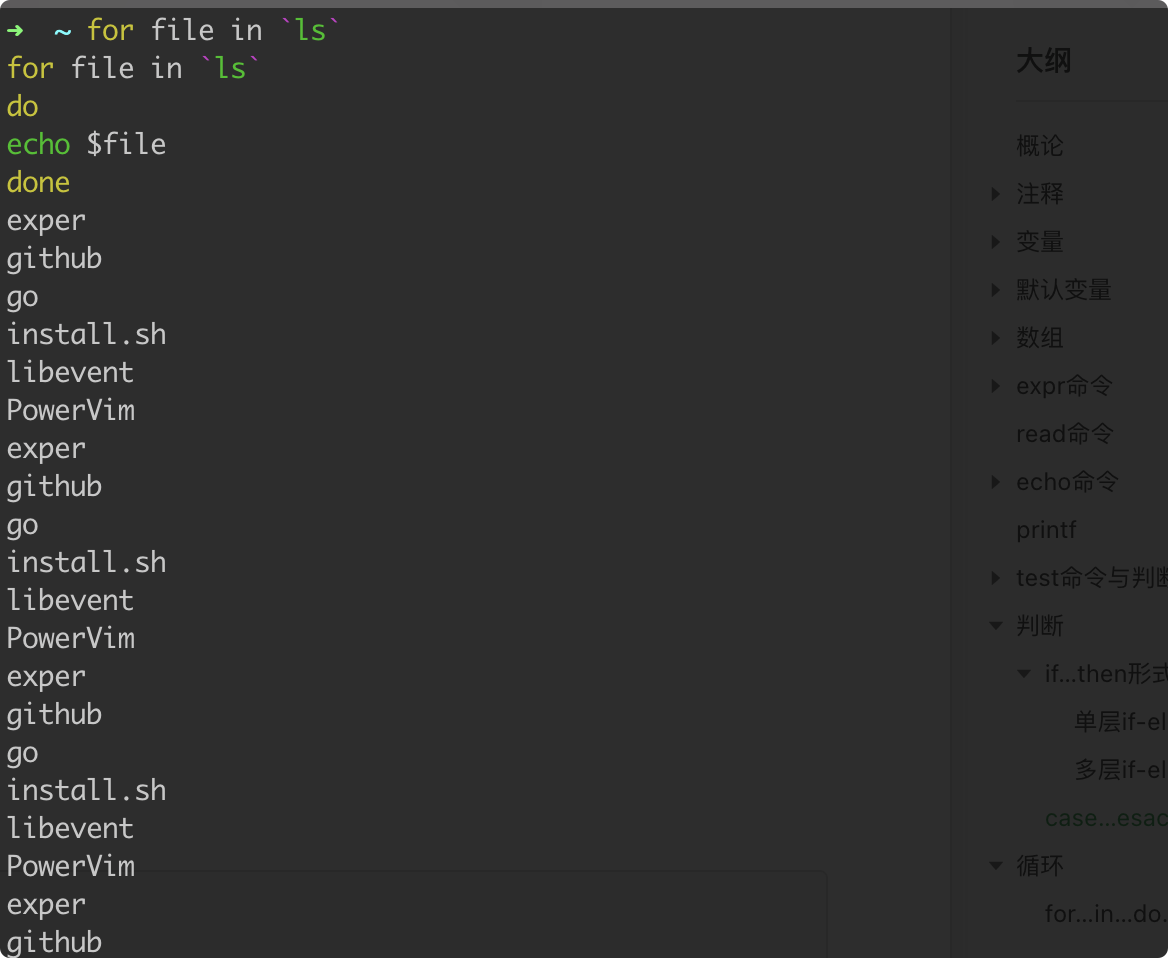
Task: Go to for...in...do outline item
Action: pos(1105,914)
